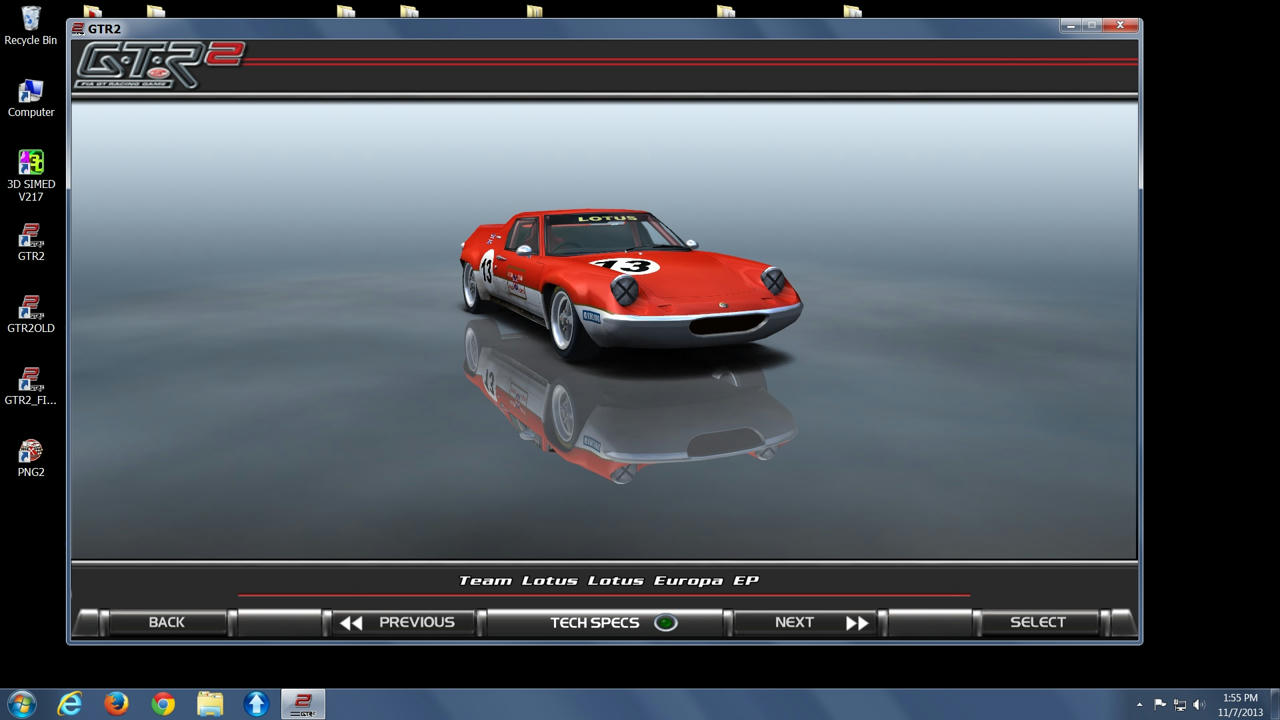
Task: Click the green TECH SPECS indicator light
Action: [665, 623]
